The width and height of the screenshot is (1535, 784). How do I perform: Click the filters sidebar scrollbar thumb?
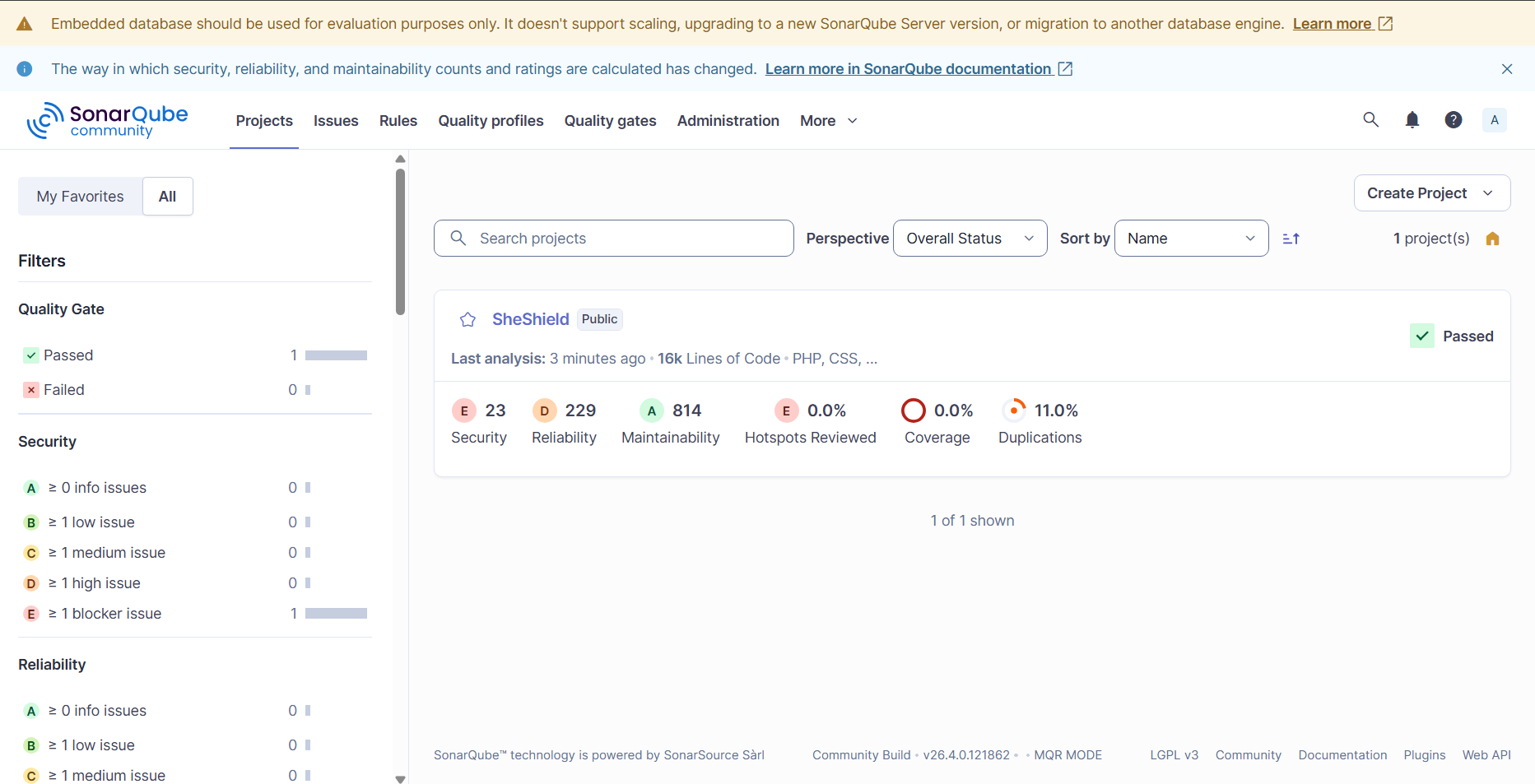pos(401,242)
